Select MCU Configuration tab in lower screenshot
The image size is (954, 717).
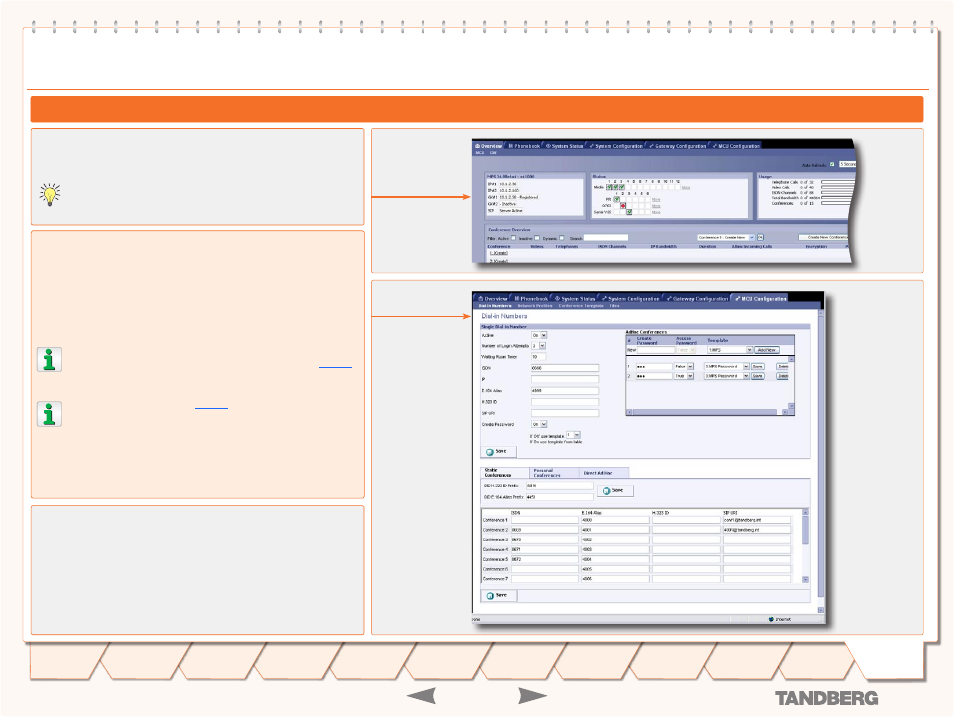(761, 299)
